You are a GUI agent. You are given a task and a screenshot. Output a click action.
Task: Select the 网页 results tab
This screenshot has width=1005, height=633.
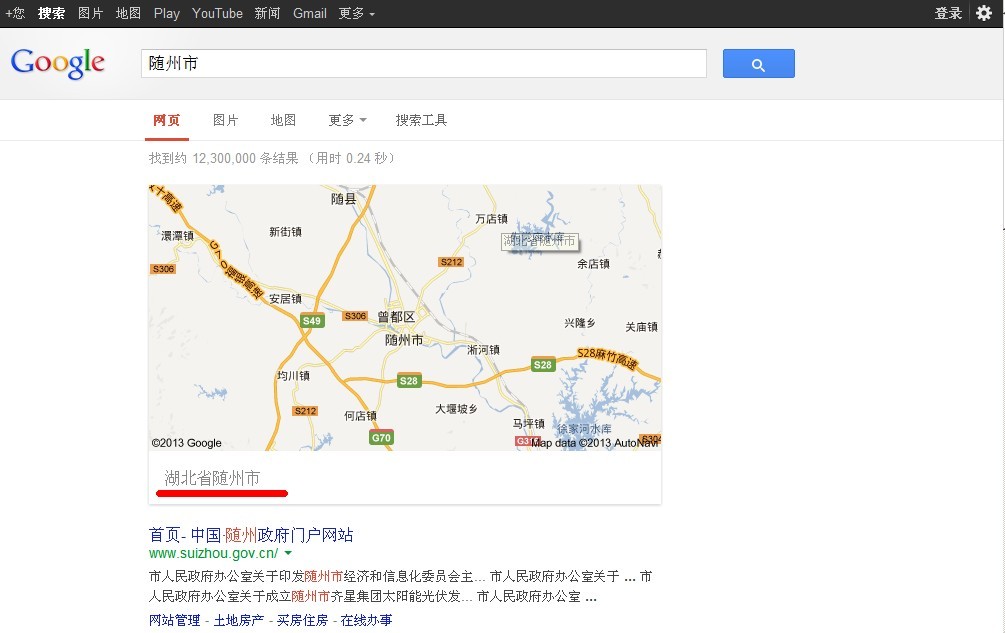pos(166,119)
